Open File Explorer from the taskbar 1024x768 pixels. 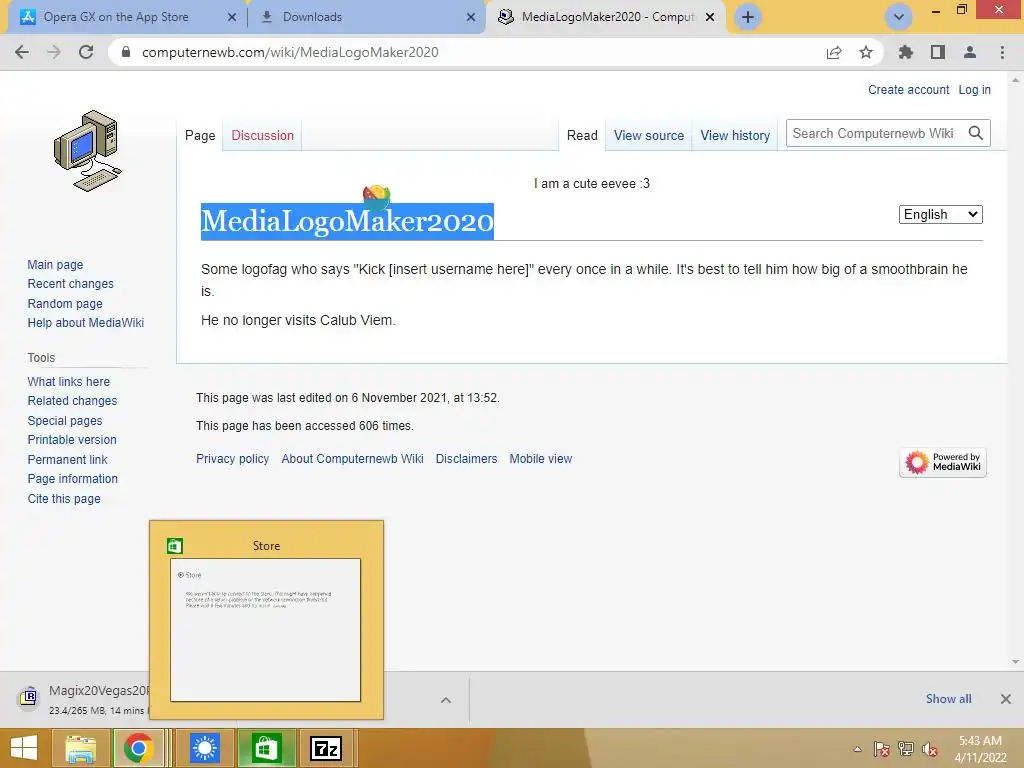(x=81, y=748)
